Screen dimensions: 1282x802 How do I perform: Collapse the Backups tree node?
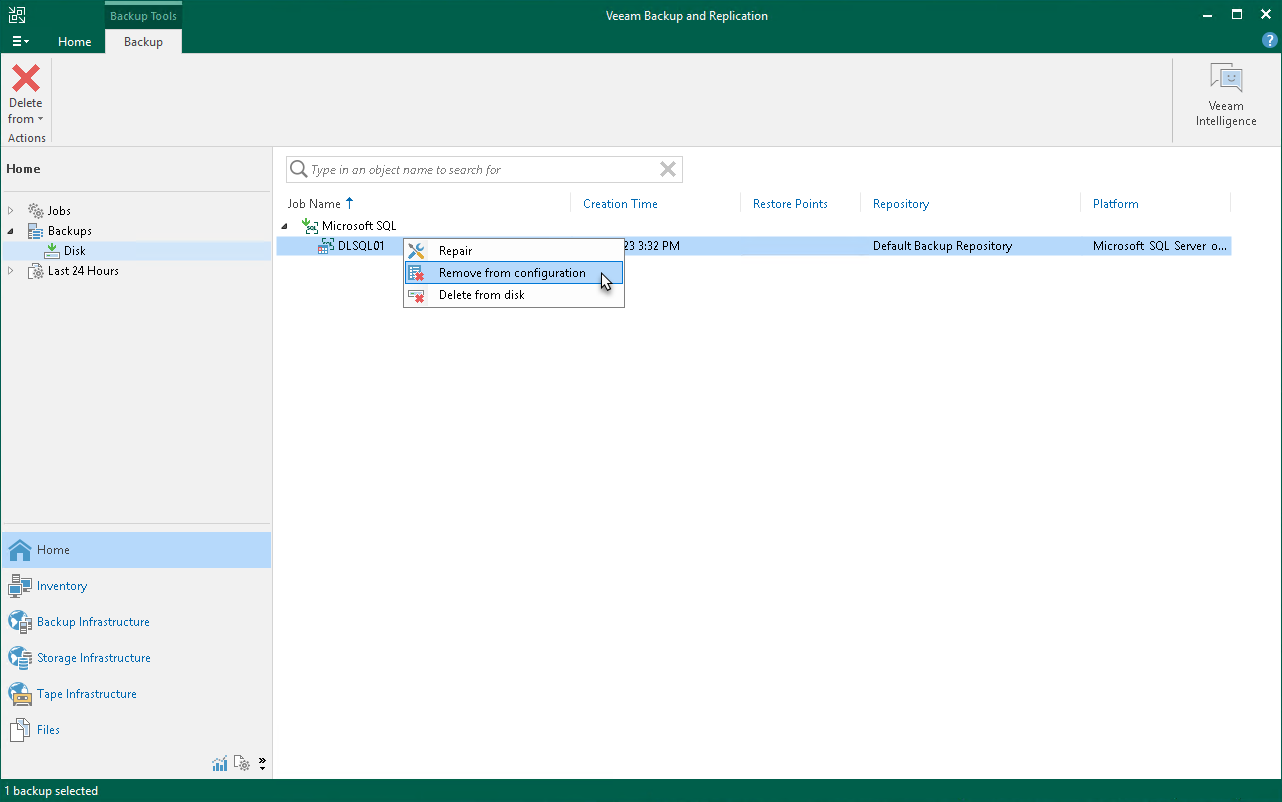[11, 231]
